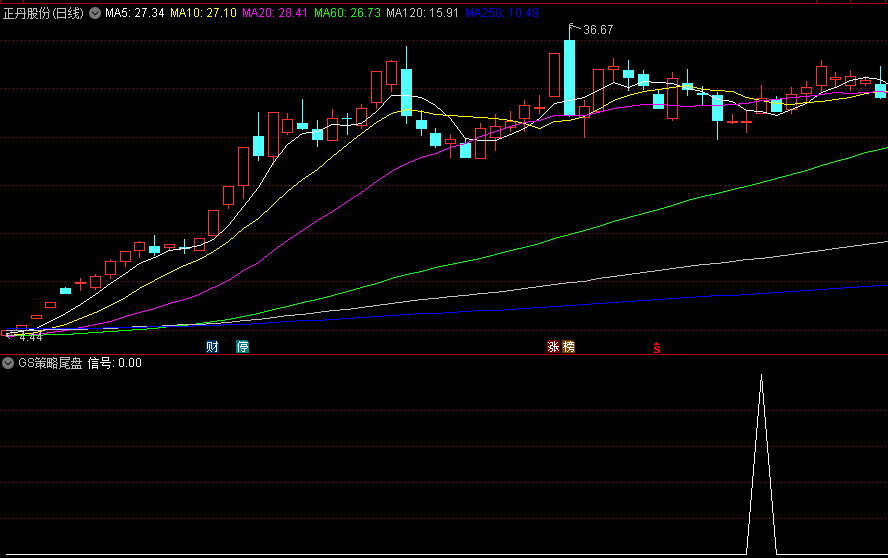
Task: Click the MA10: 27.10 label
Action: (x=203, y=13)
